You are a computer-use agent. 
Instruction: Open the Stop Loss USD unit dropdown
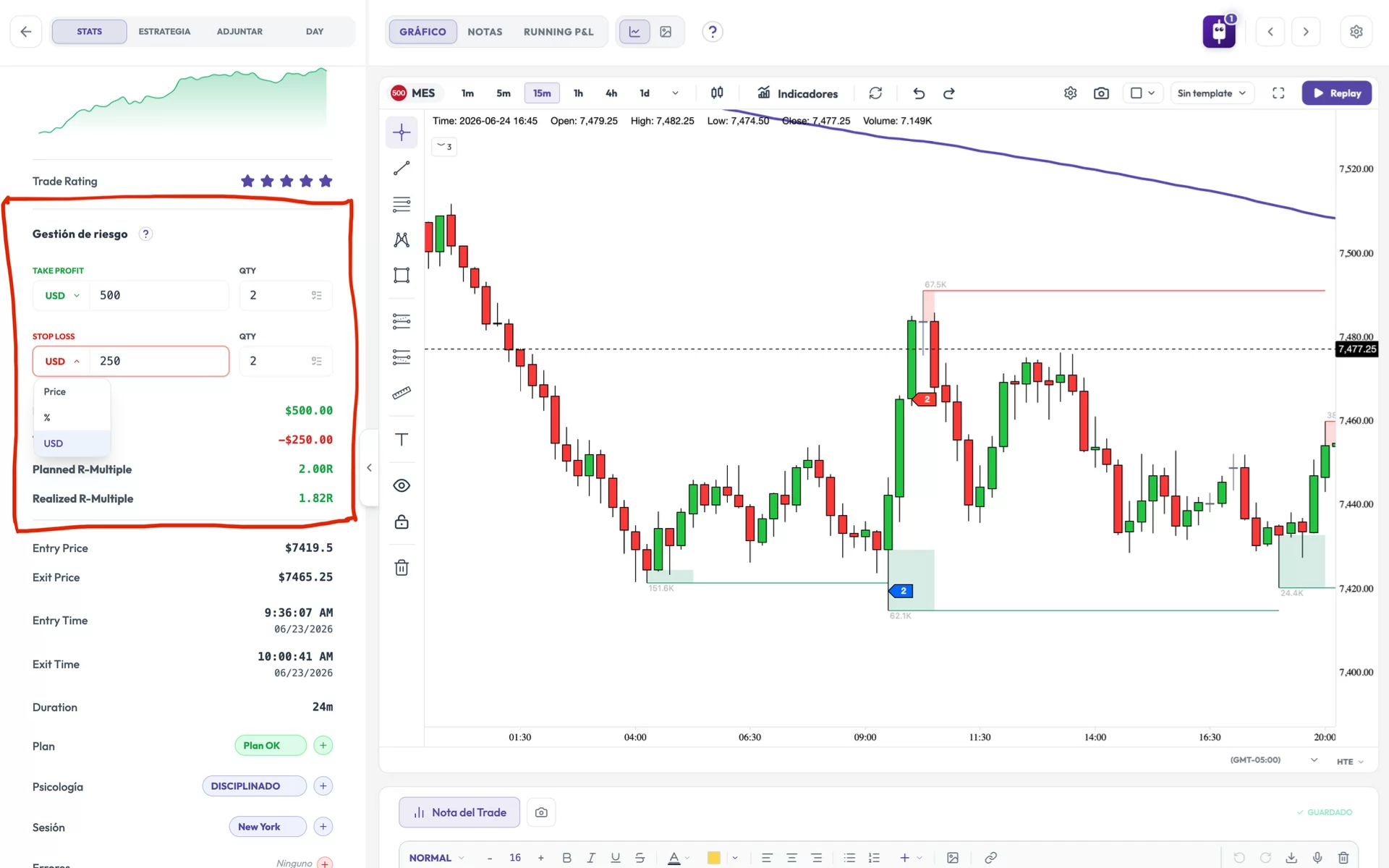click(62, 361)
